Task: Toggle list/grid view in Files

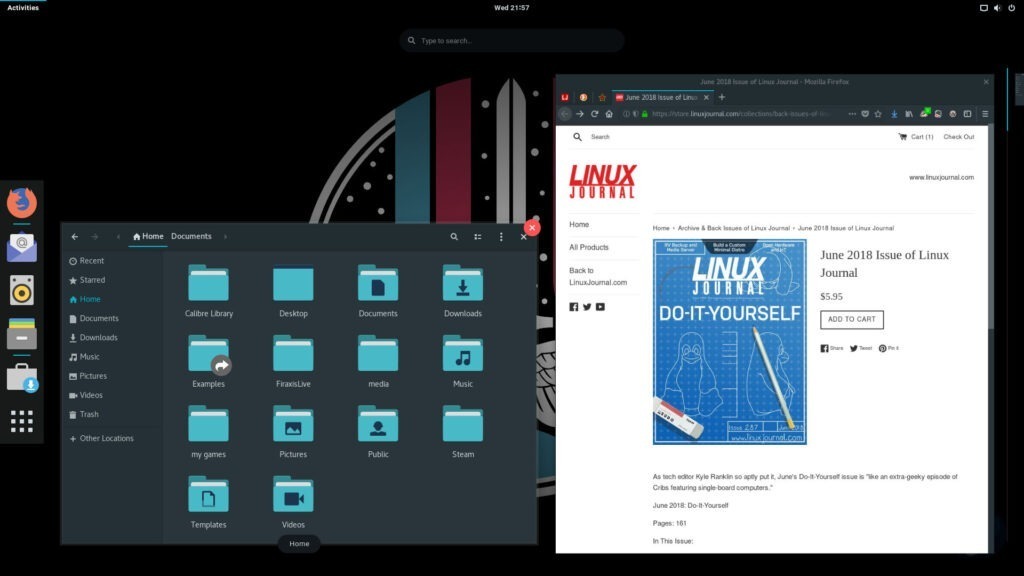Action: pyautogui.click(x=478, y=237)
